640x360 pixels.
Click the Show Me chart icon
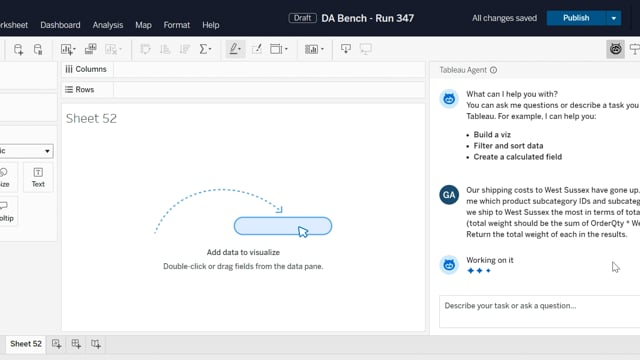[x=311, y=49]
